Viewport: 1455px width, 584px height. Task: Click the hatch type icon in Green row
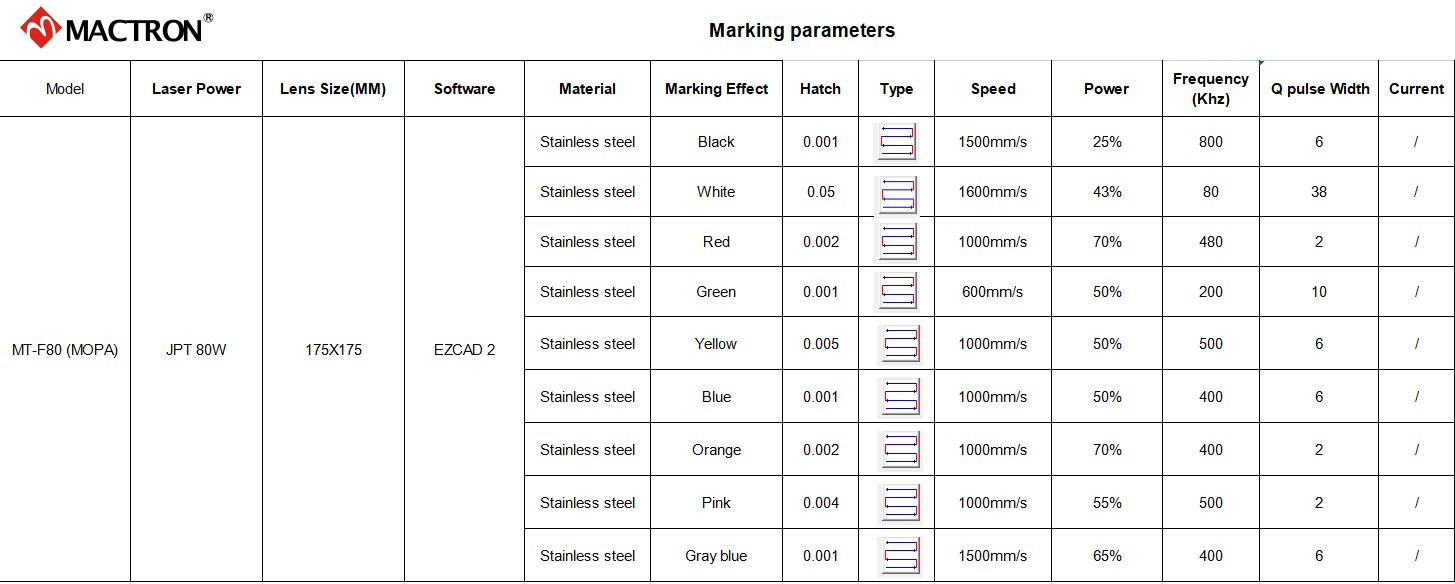tap(896, 291)
